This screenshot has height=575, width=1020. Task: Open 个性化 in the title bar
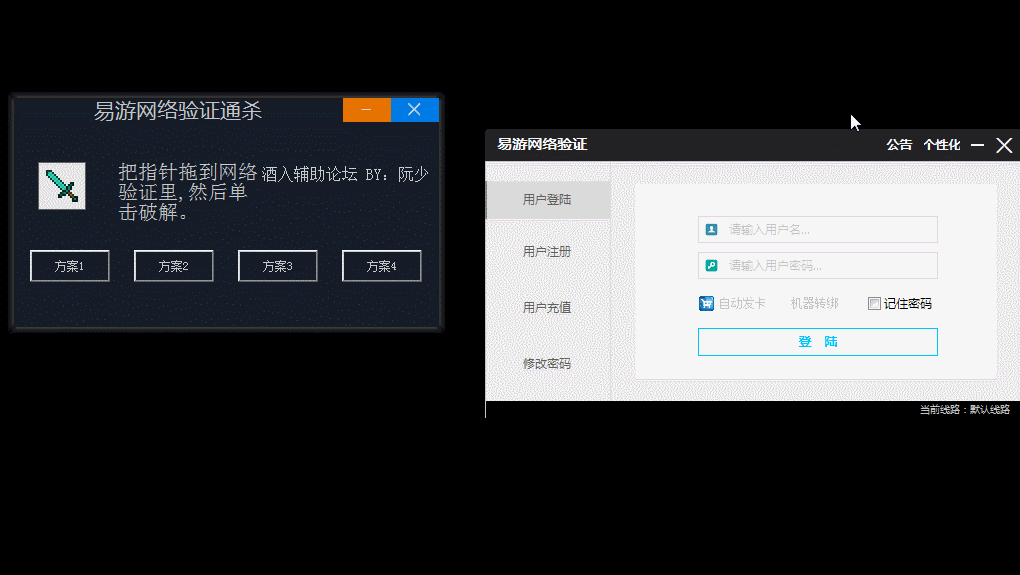coord(941,145)
